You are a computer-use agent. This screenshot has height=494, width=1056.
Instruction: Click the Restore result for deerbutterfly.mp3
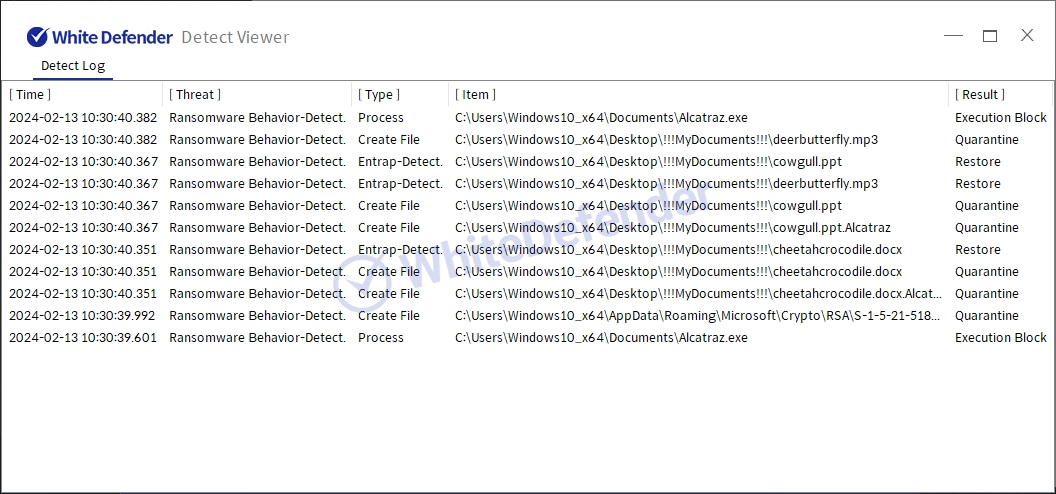pyautogui.click(x=978, y=184)
